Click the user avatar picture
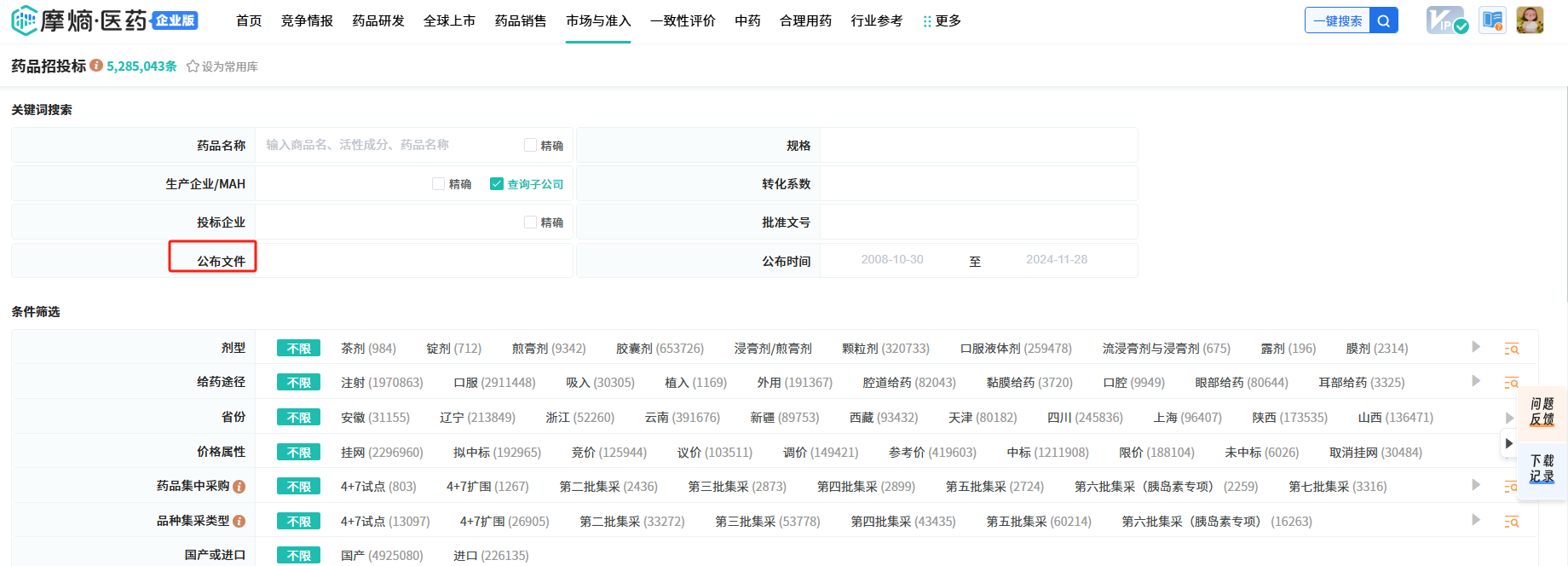Viewport: 1568px width, 566px height. [x=1530, y=20]
